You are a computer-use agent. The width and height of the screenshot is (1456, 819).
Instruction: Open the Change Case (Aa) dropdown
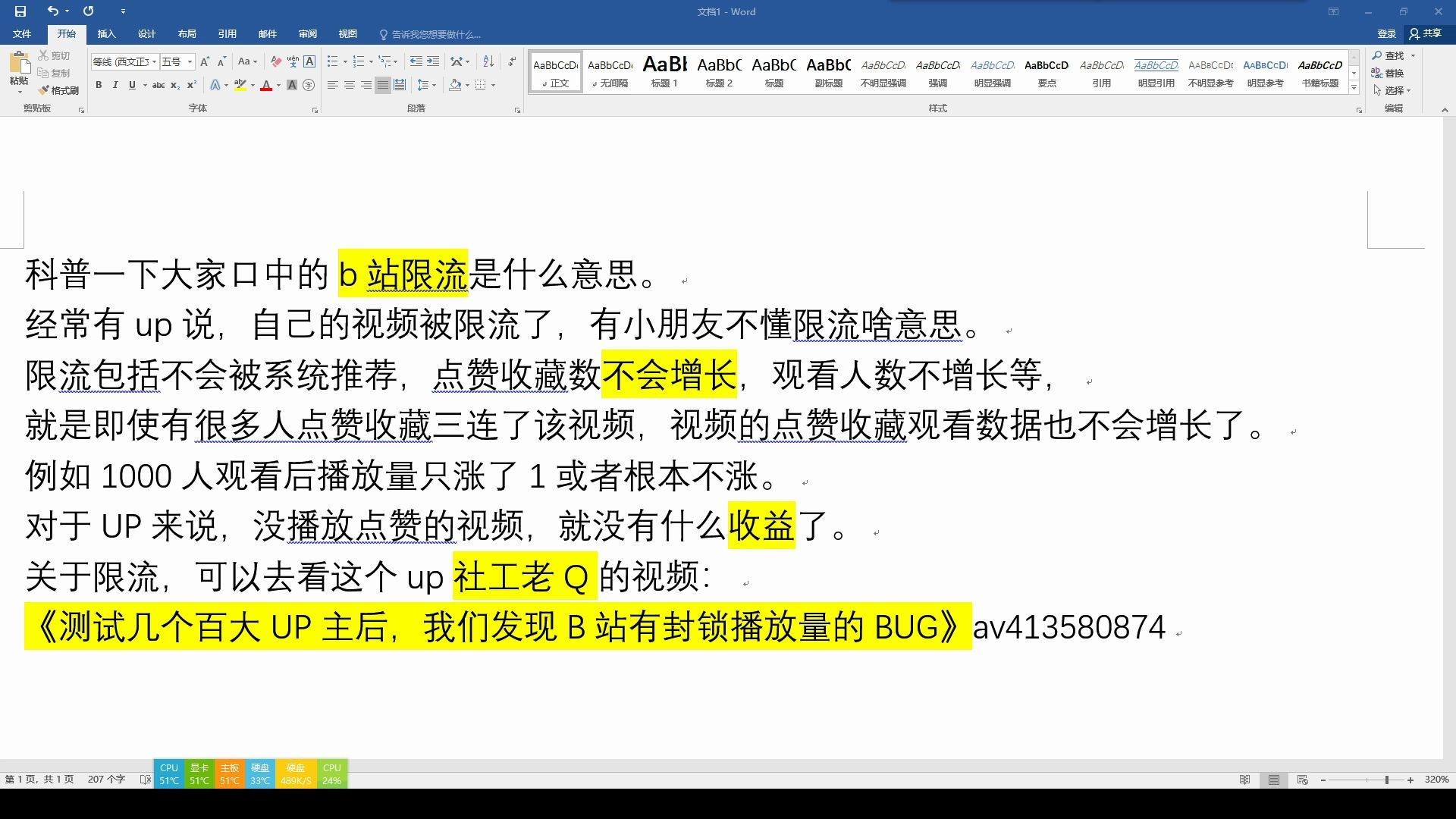pos(247,61)
